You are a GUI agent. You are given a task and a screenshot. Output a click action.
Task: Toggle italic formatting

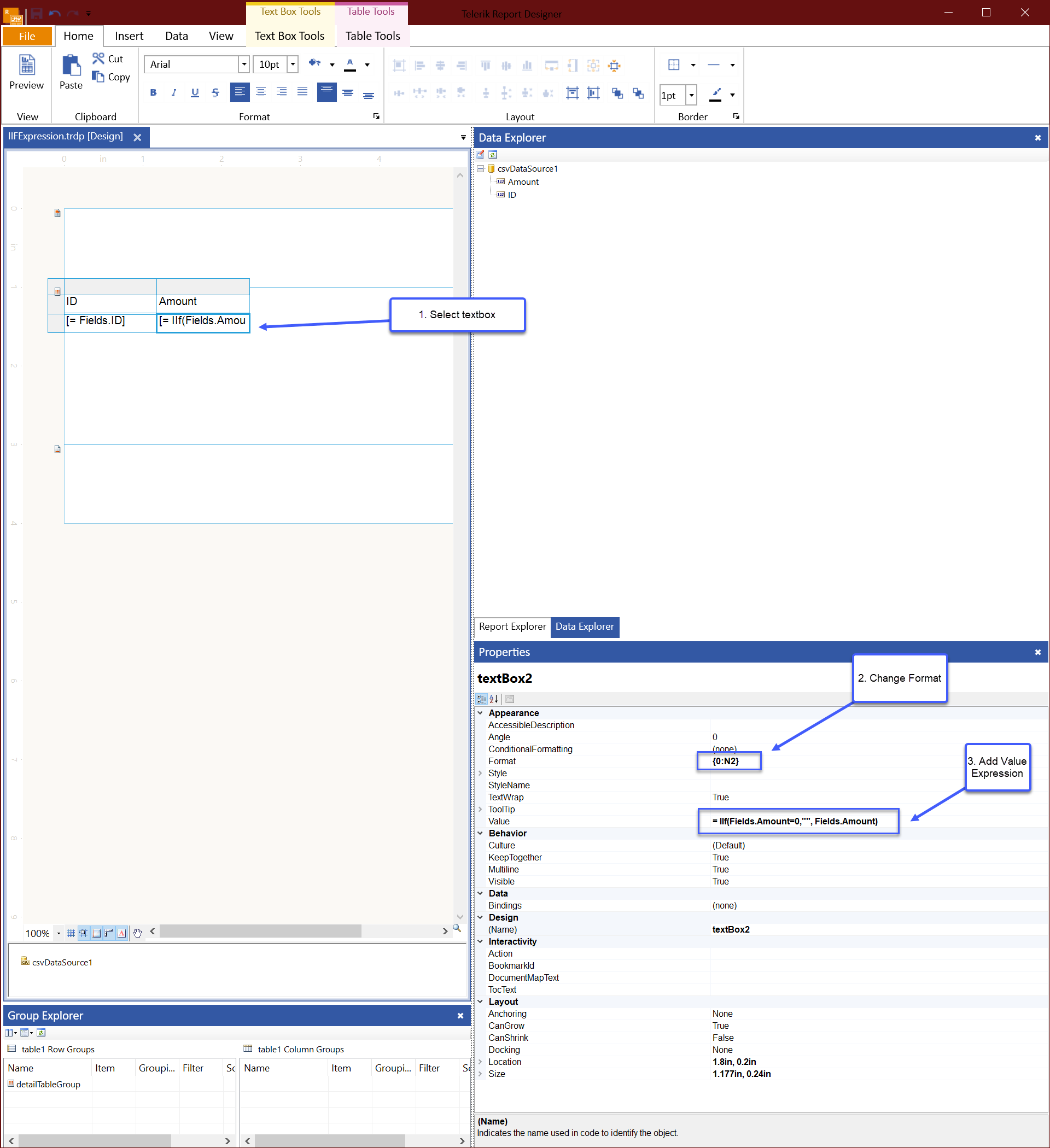[174, 92]
